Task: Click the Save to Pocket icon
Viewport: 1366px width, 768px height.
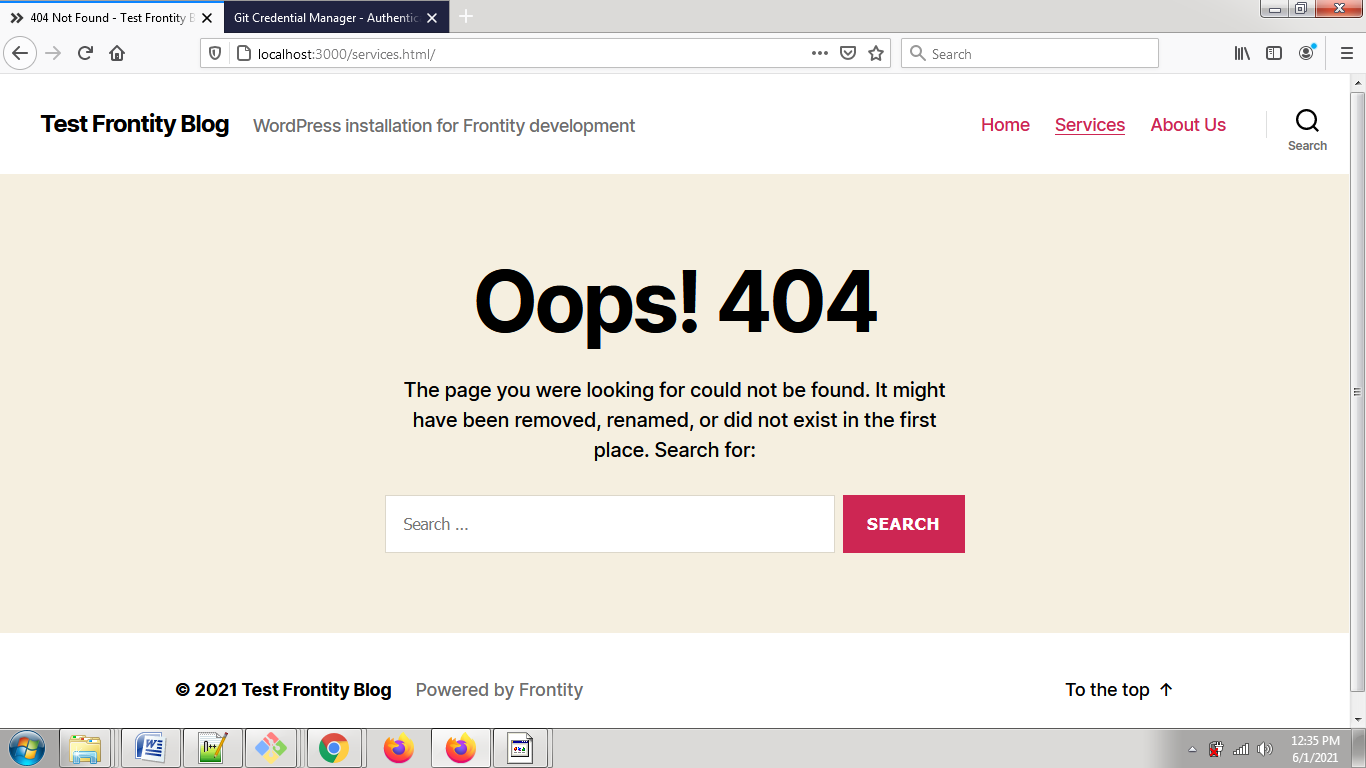Action: [848, 54]
